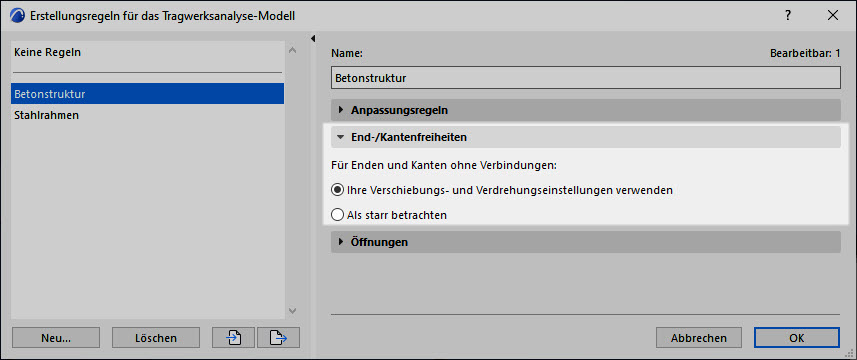Screen dimensions: 857x360
Task: Click the Neu... button
Action: point(56,338)
